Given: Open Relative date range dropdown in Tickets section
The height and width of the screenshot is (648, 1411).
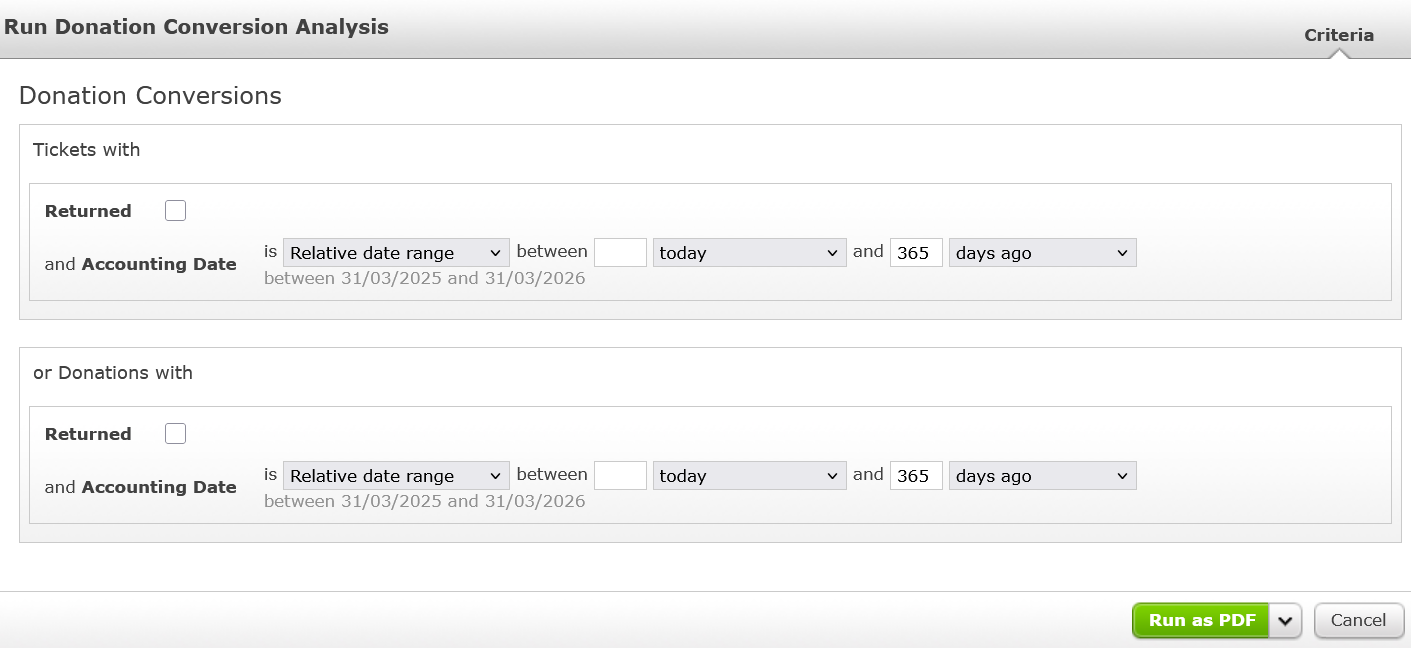Looking at the screenshot, I should (396, 253).
